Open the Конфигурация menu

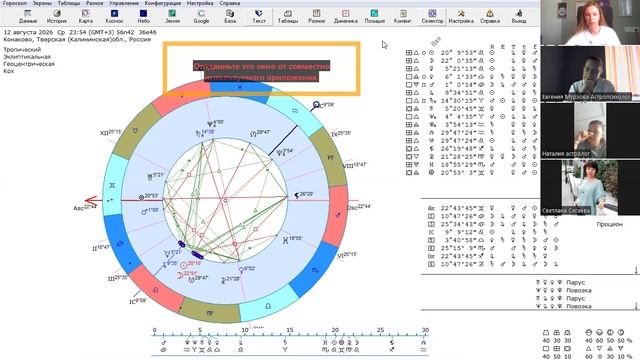[x=162, y=3]
